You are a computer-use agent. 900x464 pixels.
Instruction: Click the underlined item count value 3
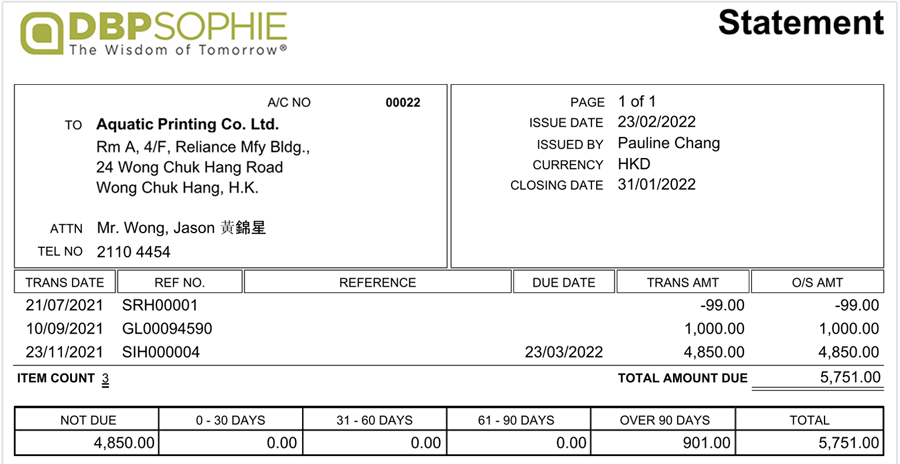(x=105, y=379)
